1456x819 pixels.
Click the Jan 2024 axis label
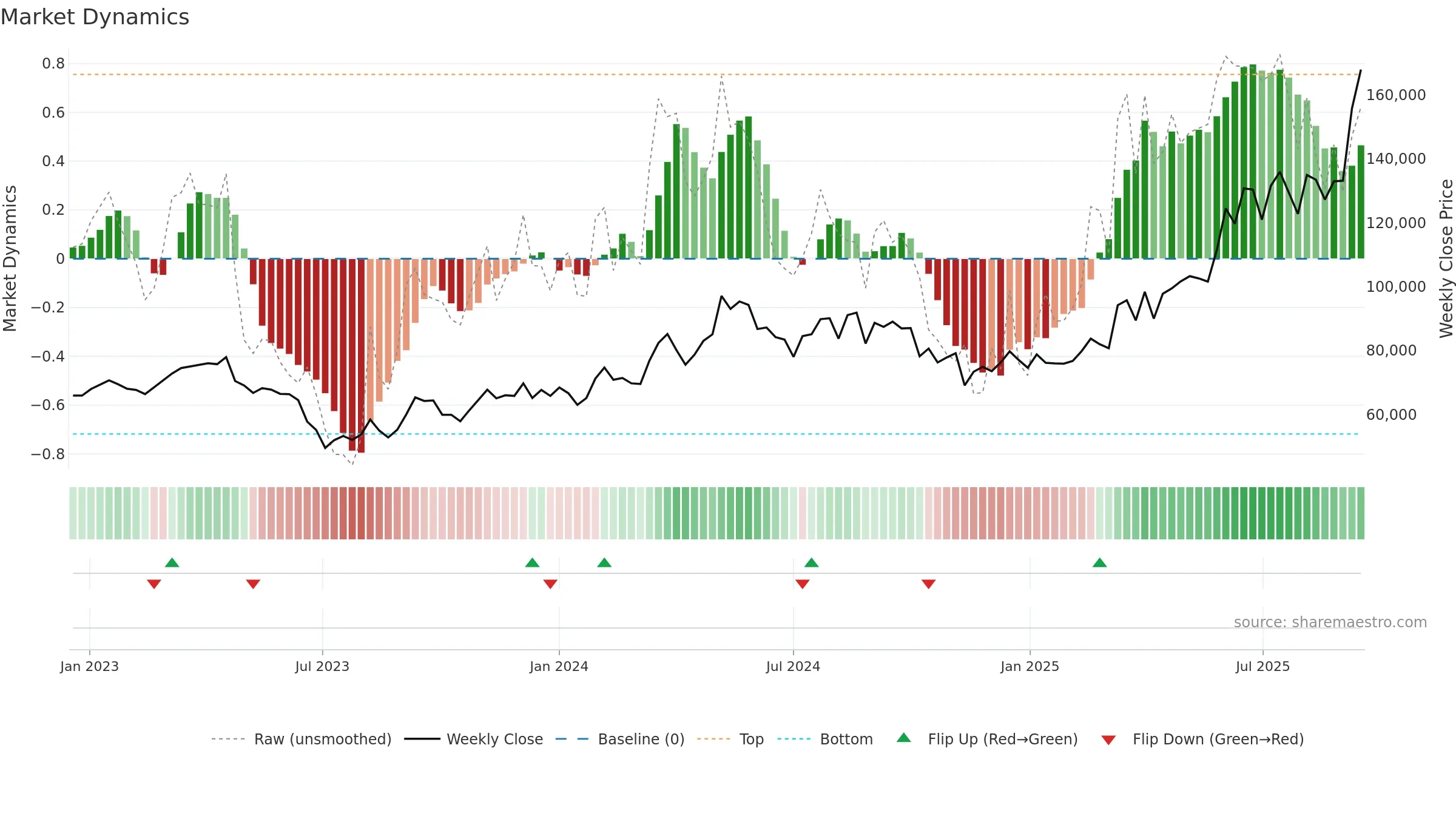pyautogui.click(x=559, y=666)
